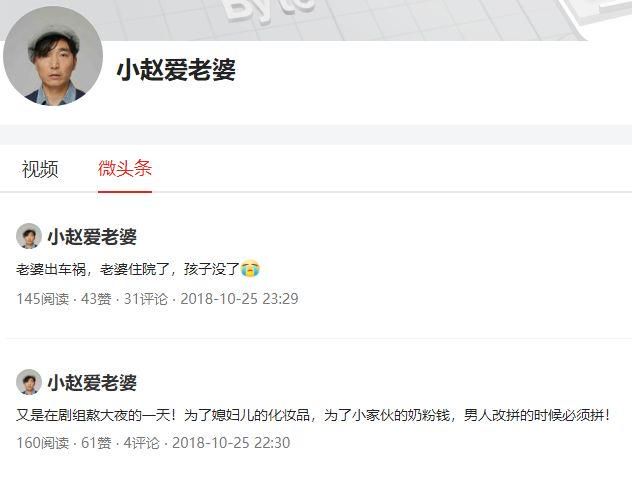View the 160阅读 read count

(x=43, y=443)
